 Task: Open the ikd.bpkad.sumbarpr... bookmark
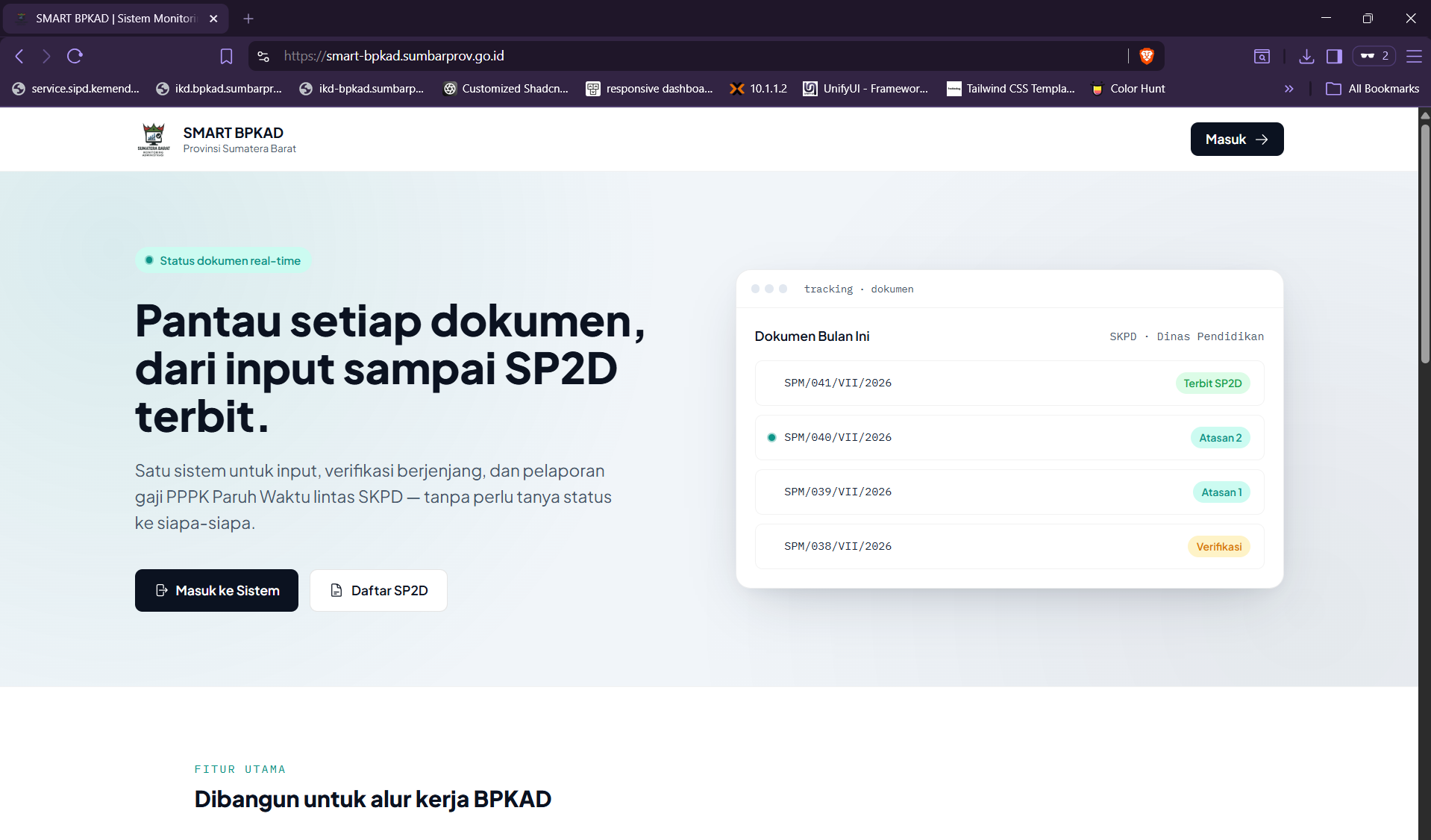tap(219, 89)
